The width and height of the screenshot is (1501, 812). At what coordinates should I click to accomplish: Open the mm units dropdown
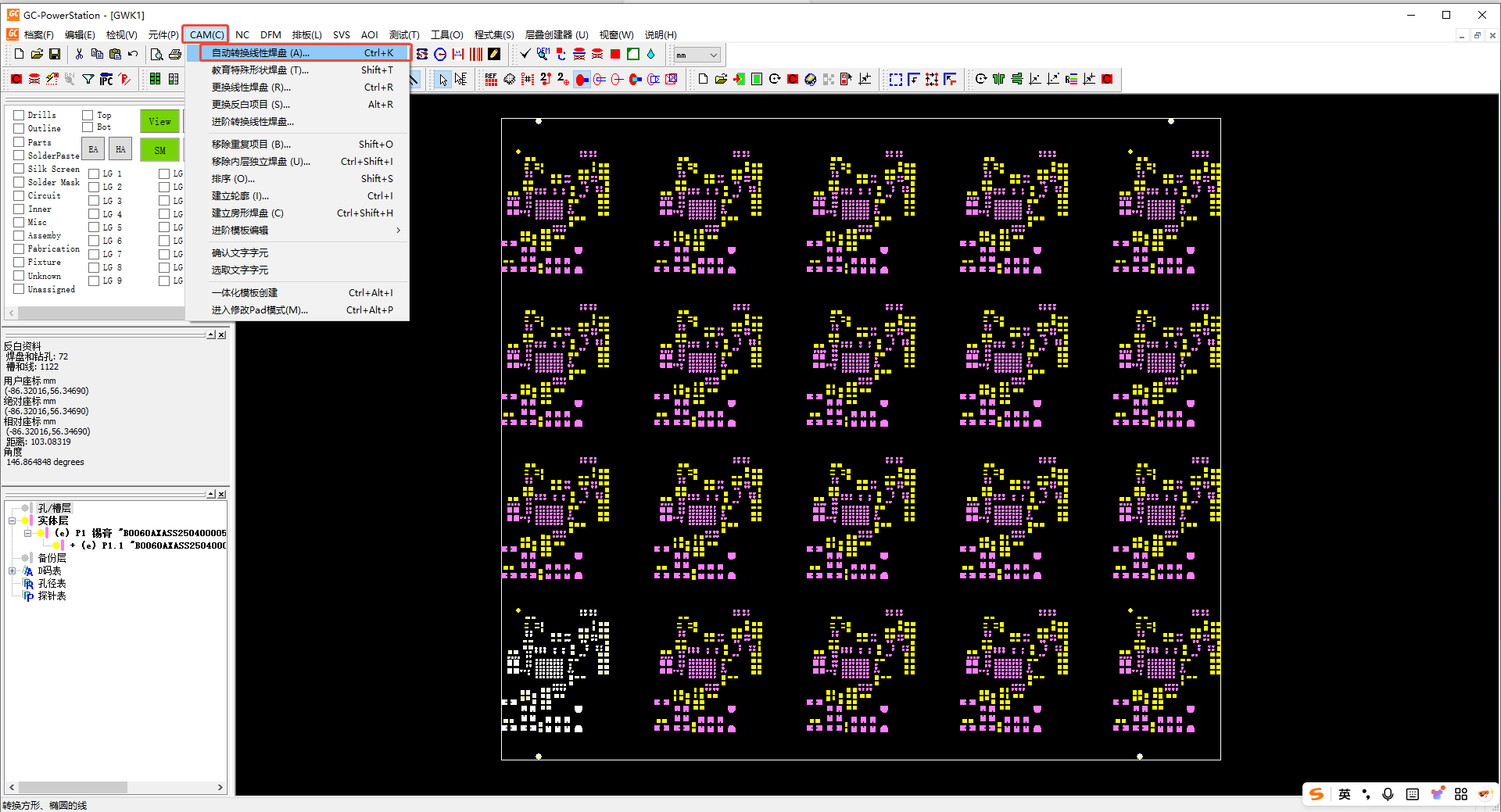click(713, 55)
